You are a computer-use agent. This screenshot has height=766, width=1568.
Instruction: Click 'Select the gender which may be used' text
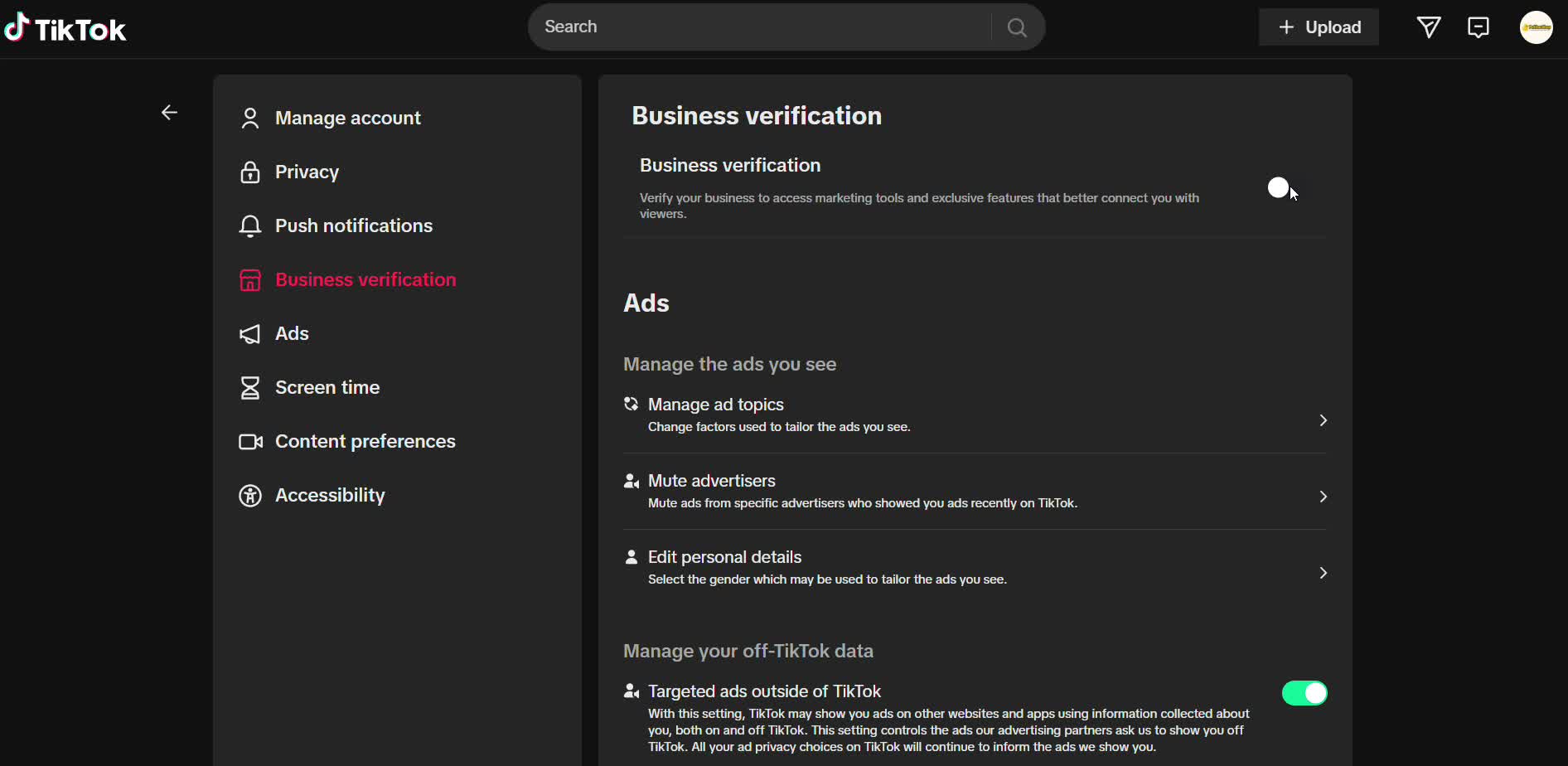827,579
